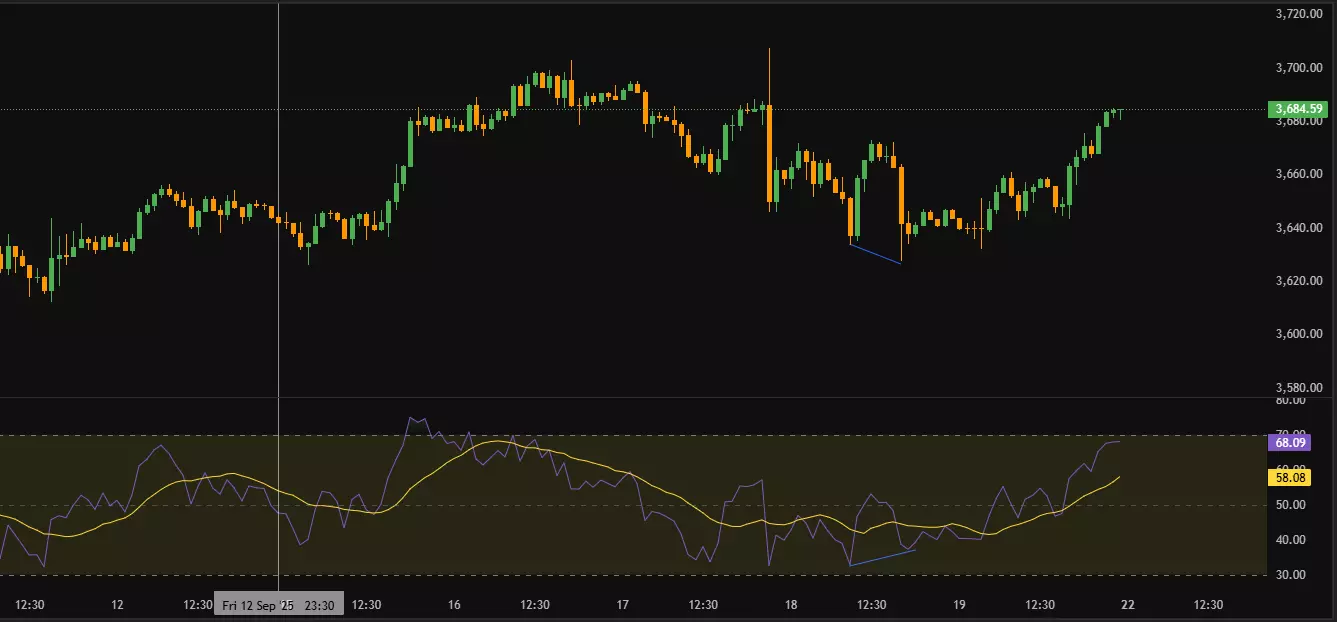Image resolution: width=1337 pixels, height=622 pixels.
Task: Click the 3,720.00 price axis label
Action: (x=1298, y=14)
